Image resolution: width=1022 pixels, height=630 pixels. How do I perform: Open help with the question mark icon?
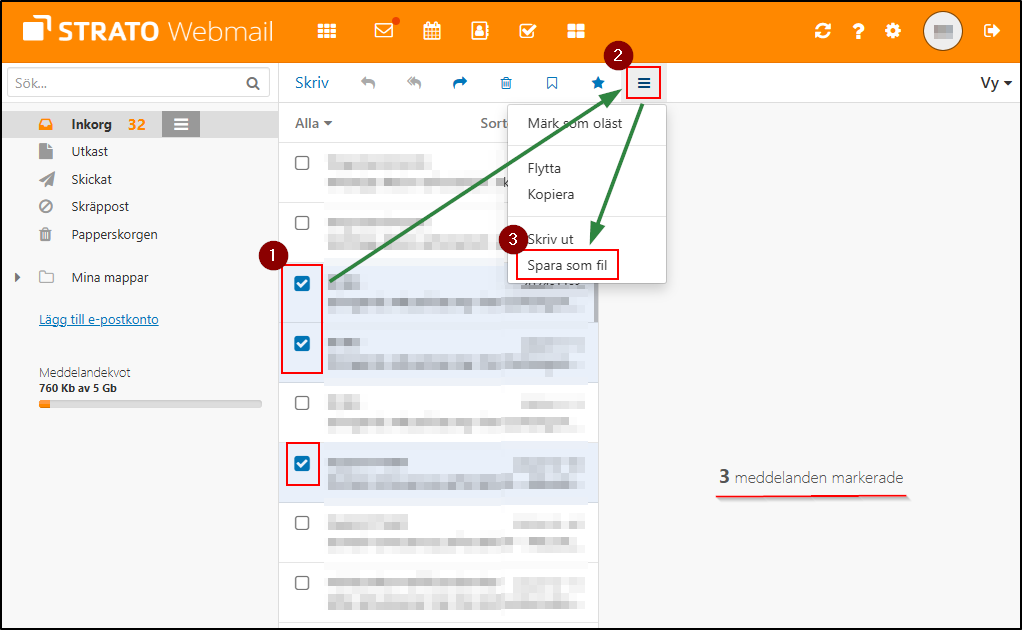(857, 31)
